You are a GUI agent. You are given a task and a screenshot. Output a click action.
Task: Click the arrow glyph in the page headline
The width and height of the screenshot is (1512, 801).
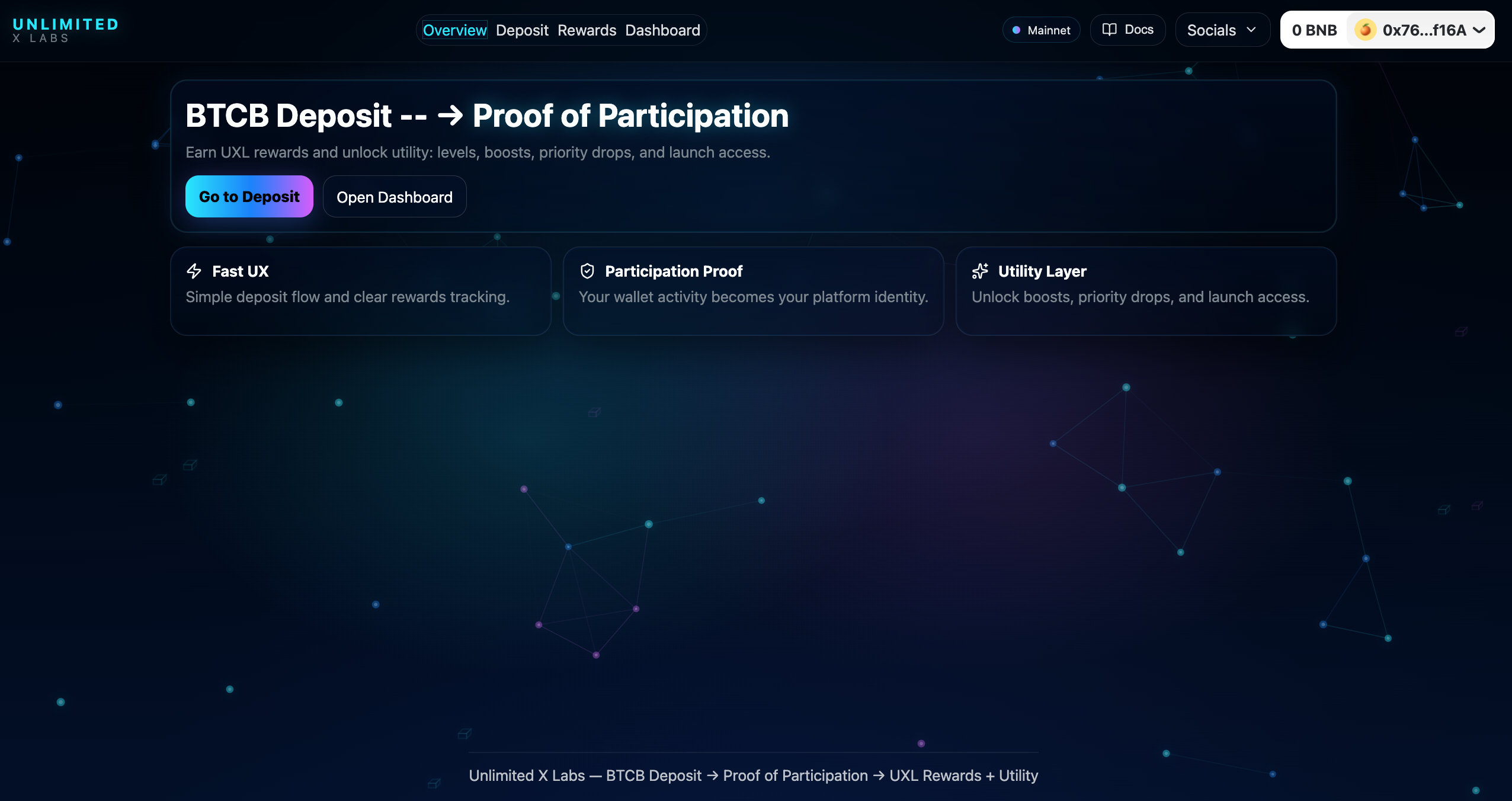point(450,116)
